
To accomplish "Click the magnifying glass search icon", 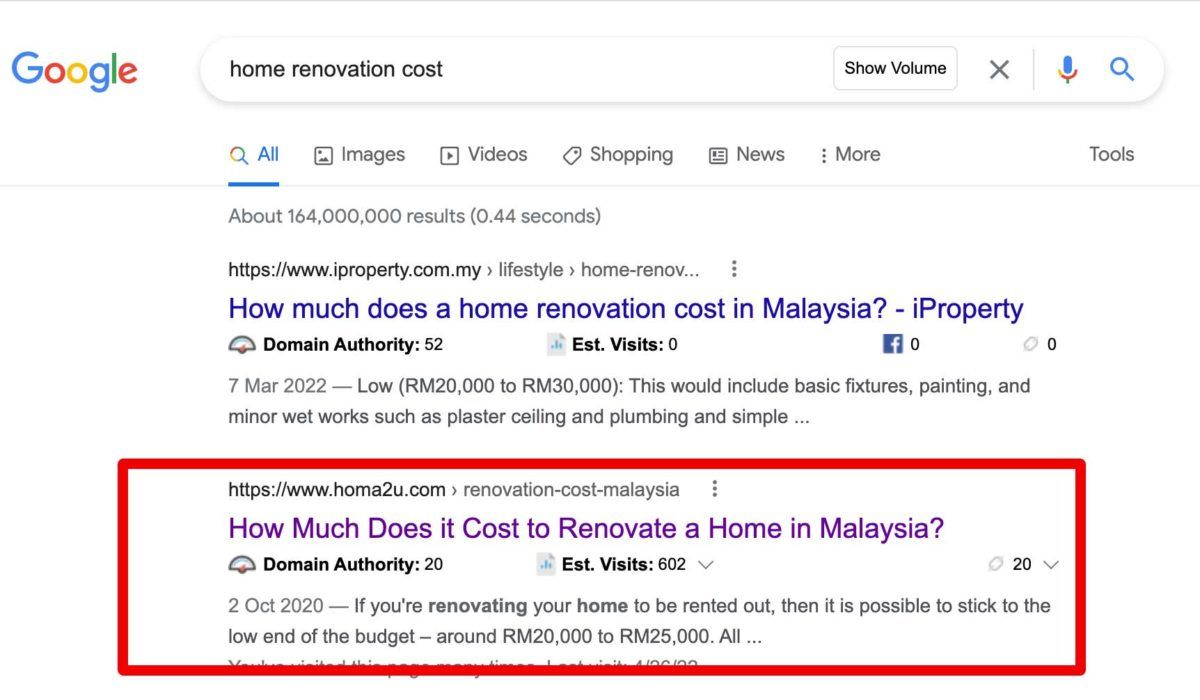I will pyautogui.click(x=1122, y=69).
